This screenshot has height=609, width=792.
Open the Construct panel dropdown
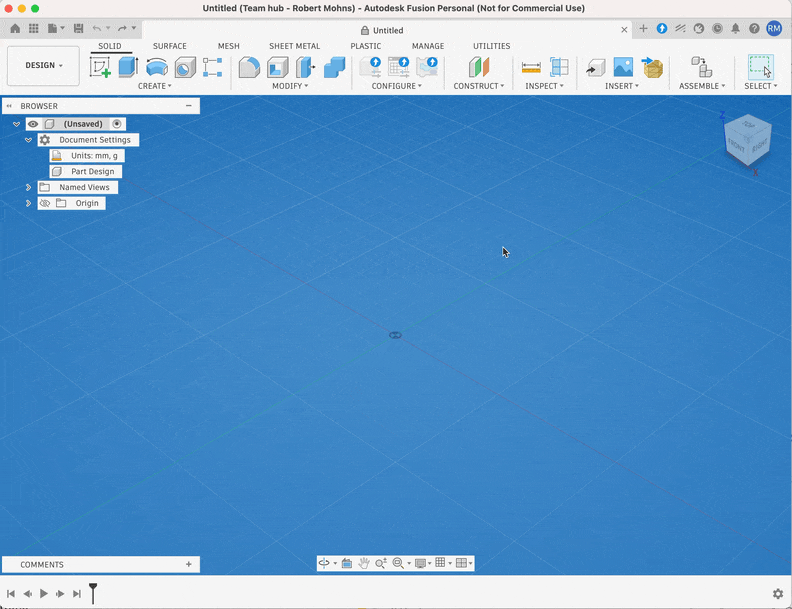pyautogui.click(x=479, y=86)
